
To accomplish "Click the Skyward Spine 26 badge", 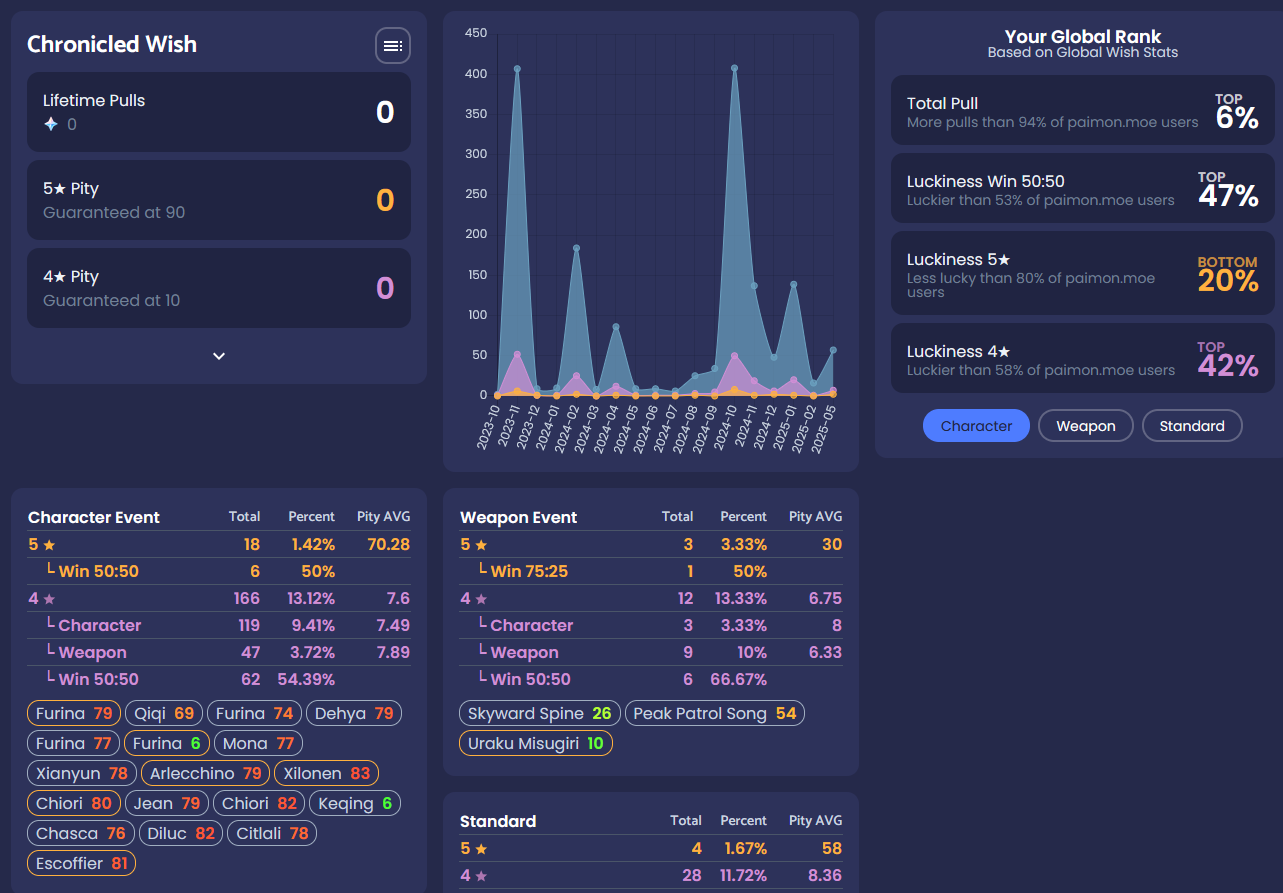I will pyautogui.click(x=540, y=714).
